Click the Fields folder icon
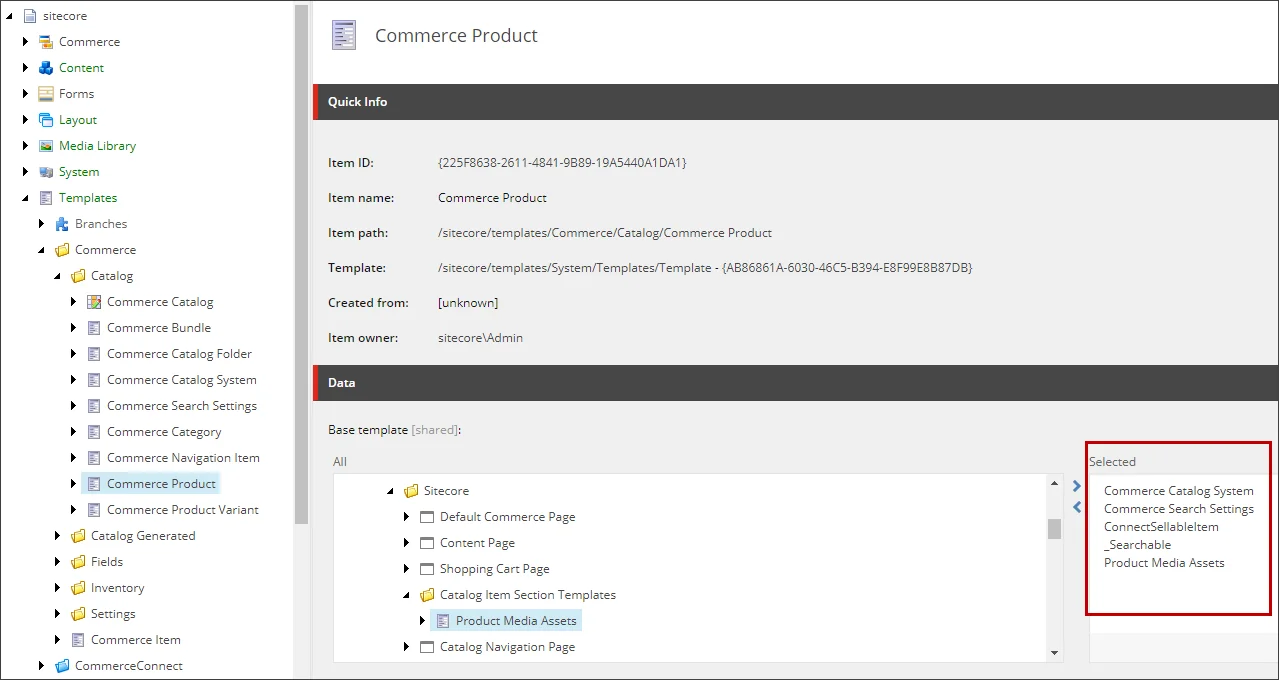Screen dimensions: 1279x680 tap(78, 562)
